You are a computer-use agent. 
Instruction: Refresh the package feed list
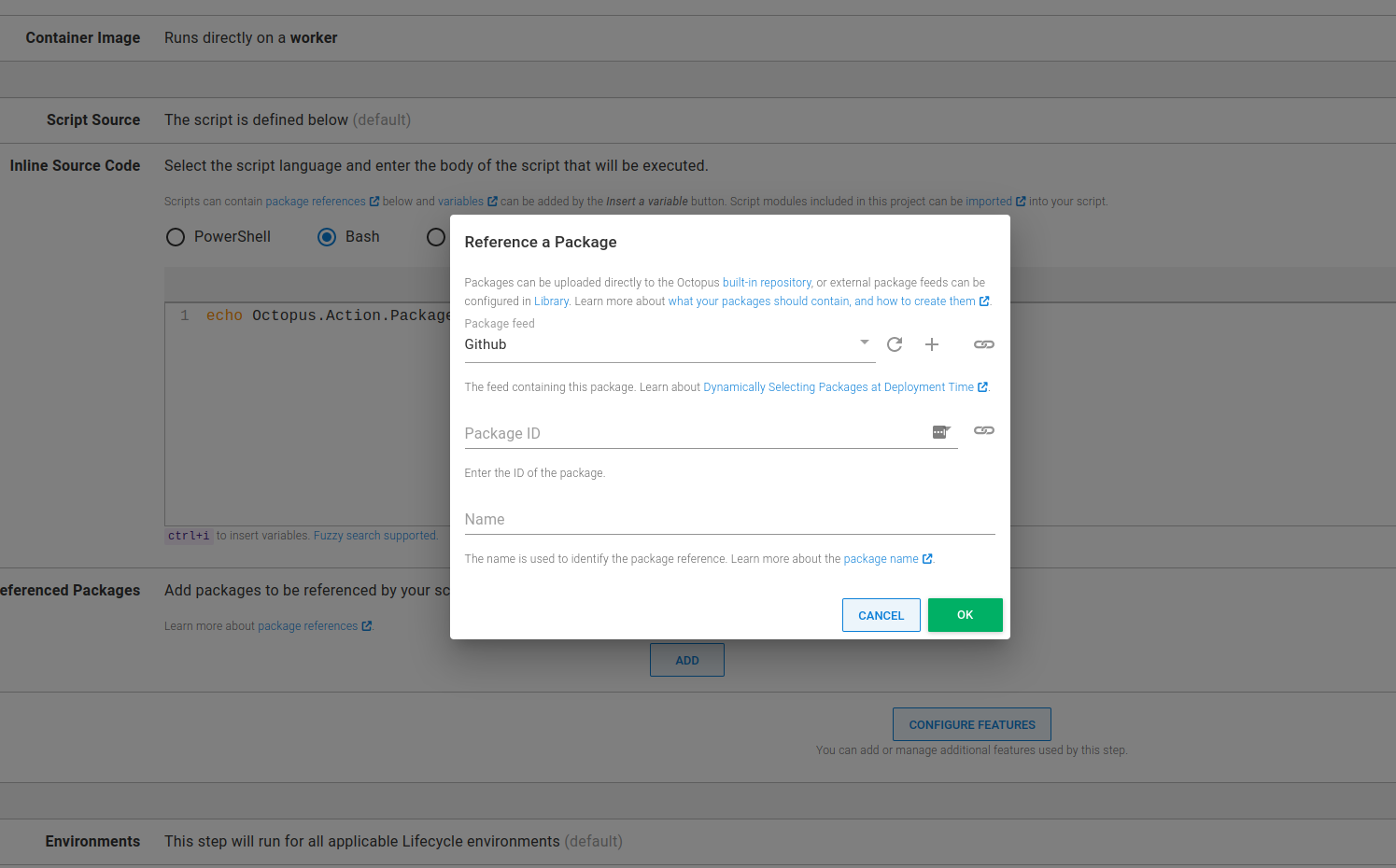coord(895,344)
